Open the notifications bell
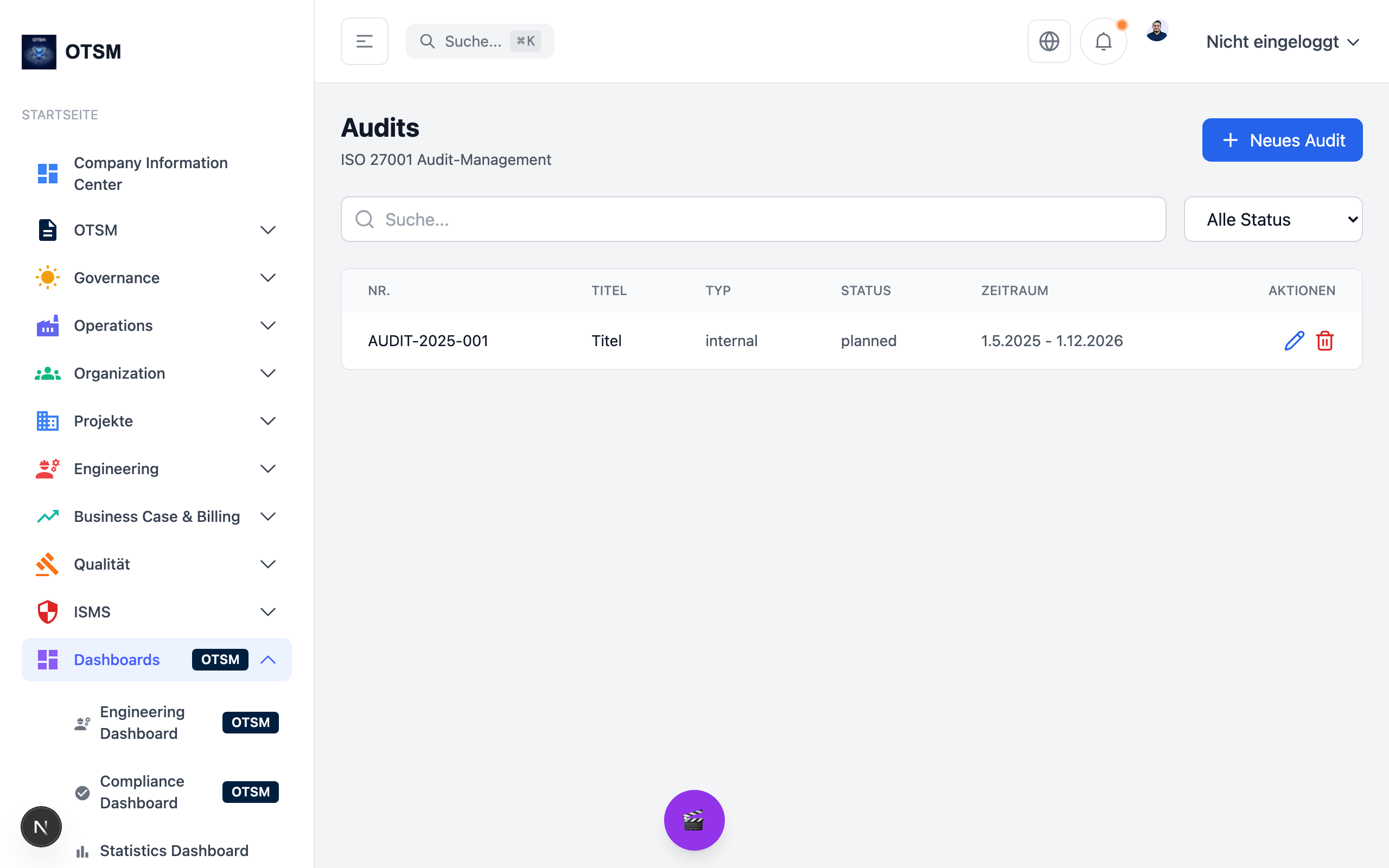 pos(1103,41)
